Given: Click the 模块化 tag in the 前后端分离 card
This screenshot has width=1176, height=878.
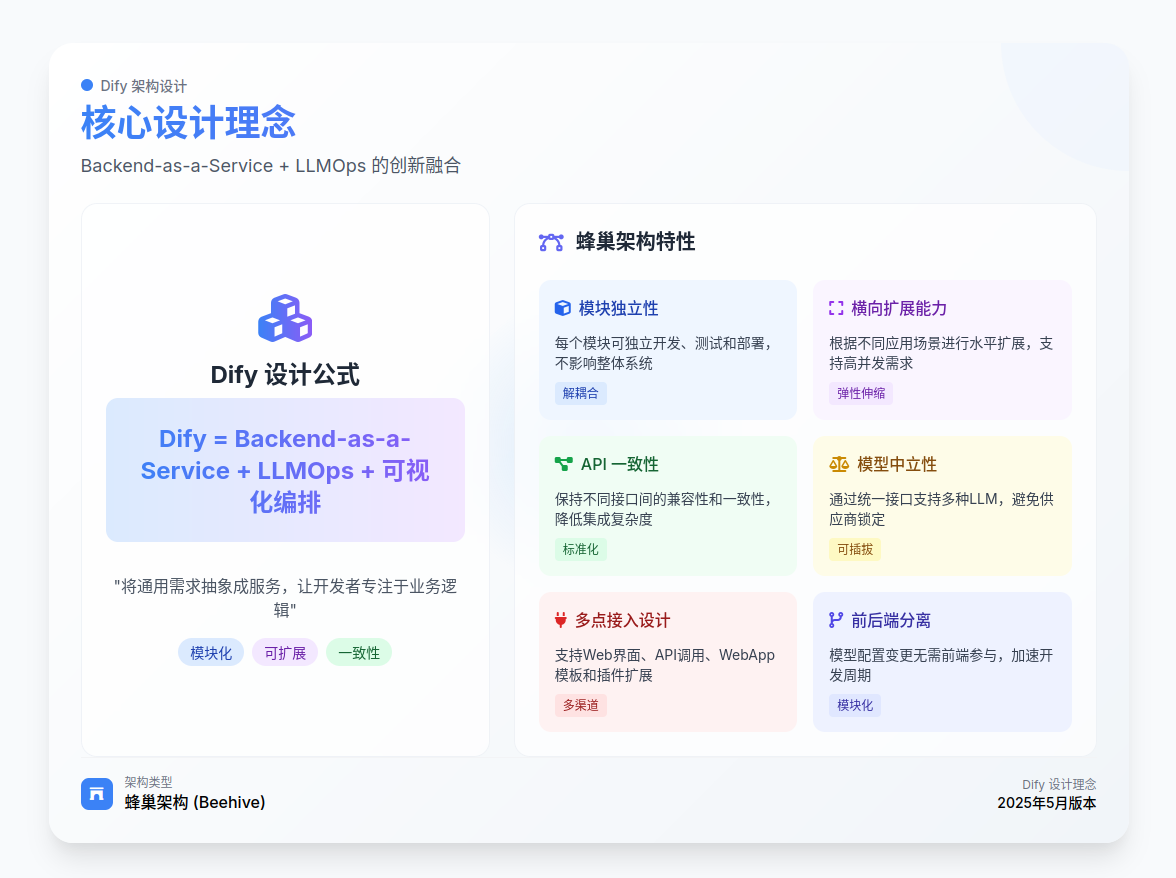Looking at the screenshot, I should click(x=855, y=705).
